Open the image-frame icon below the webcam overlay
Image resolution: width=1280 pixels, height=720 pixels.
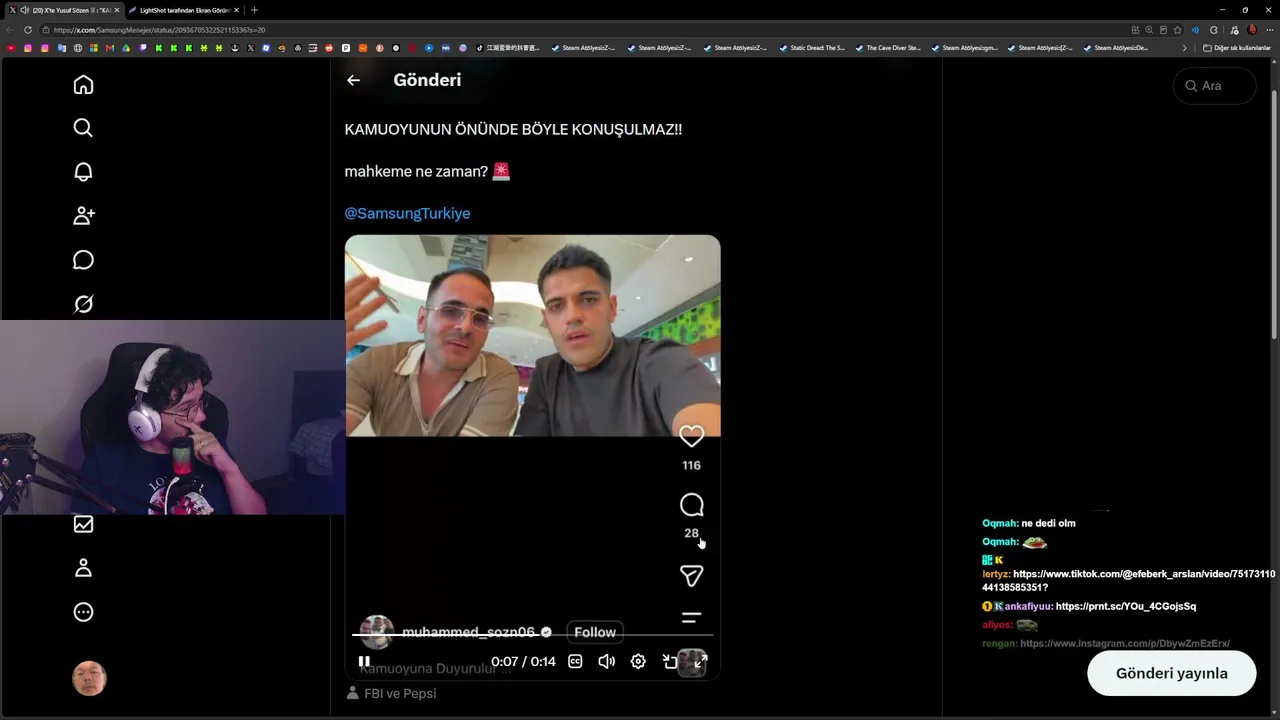pyautogui.click(x=83, y=524)
